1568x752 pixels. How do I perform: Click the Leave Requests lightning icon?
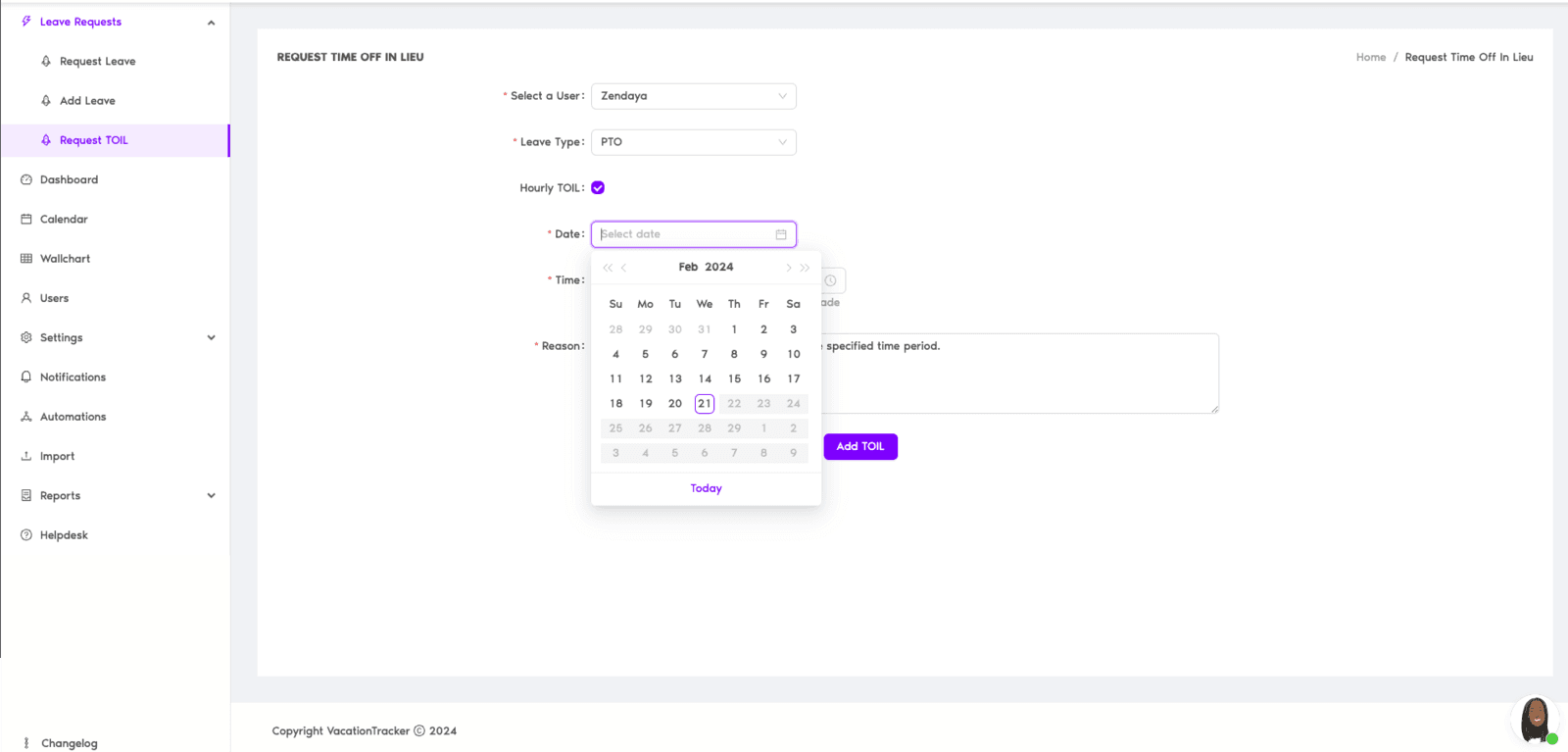pyautogui.click(x=26, y=22)
